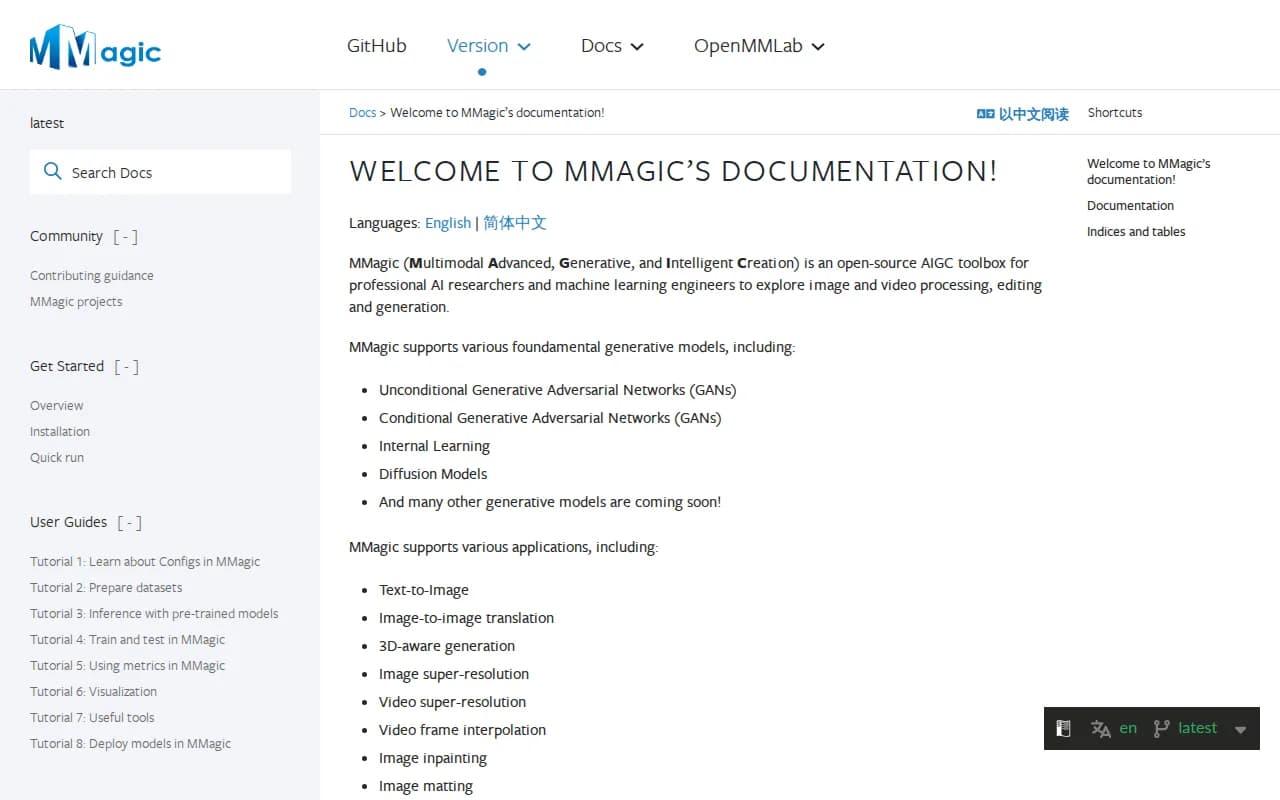
Task: Open Tutorial 6: Visualization
Action: click(93, 692)
